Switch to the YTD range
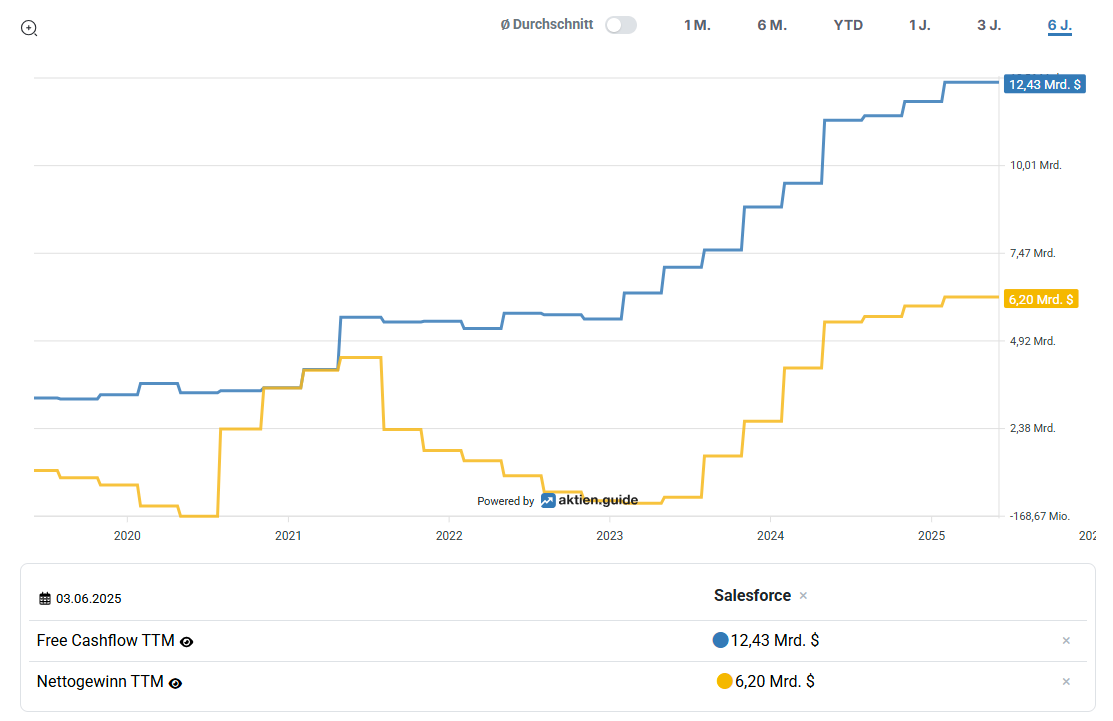 click(x=848, y=26)
